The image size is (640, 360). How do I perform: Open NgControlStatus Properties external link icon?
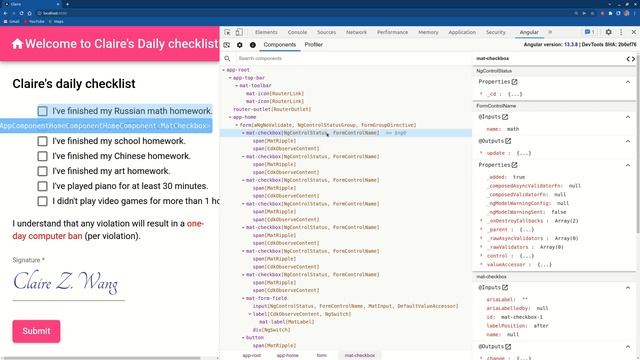(x=514, y=82)
